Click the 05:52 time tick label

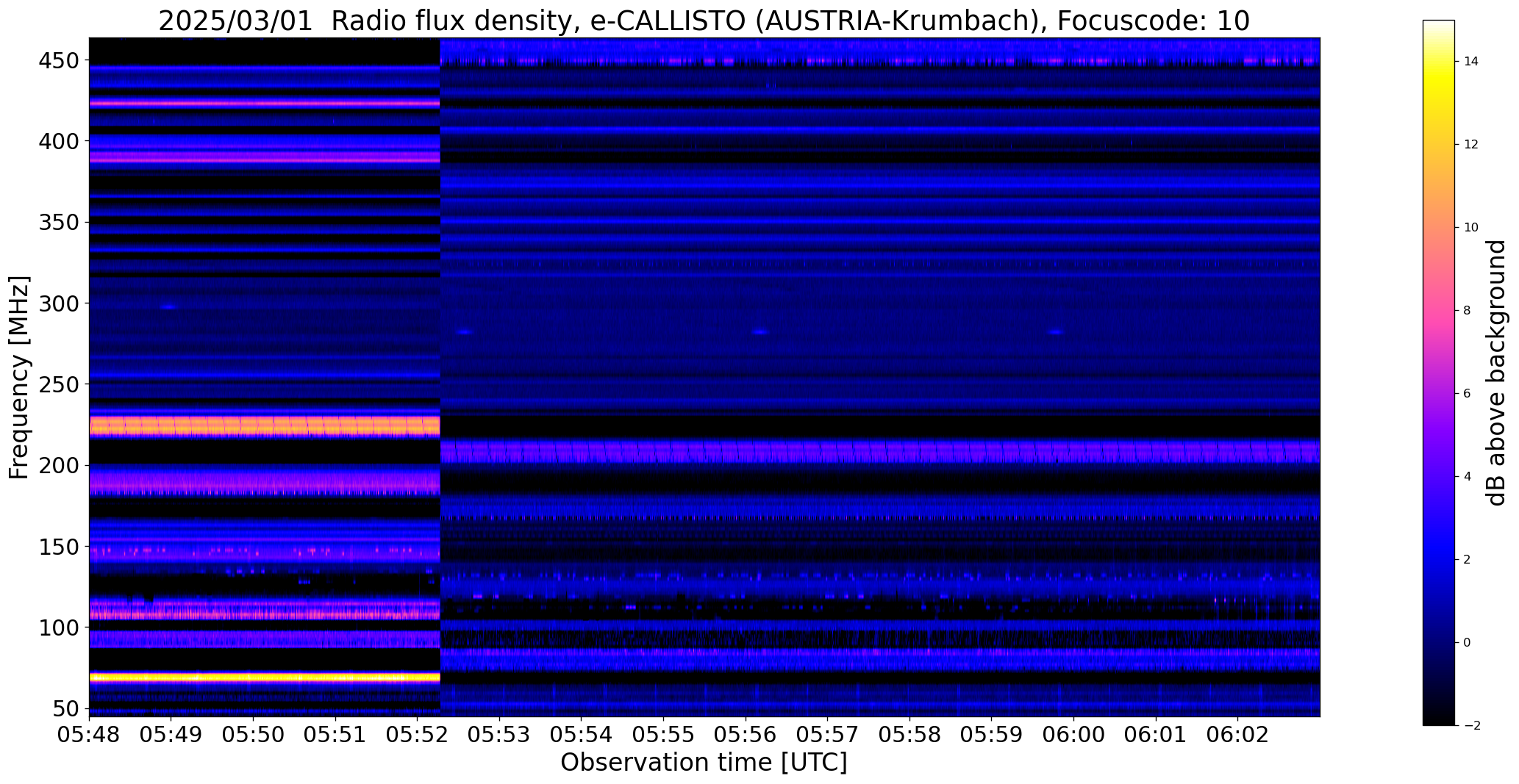point(418,736)
